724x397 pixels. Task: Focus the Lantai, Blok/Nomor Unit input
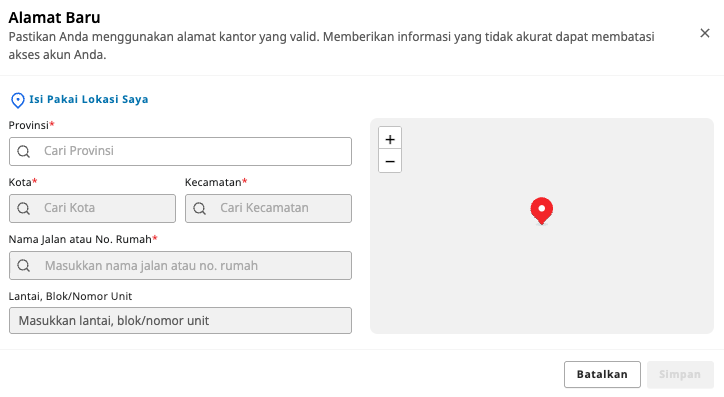[x=180, y=321]
